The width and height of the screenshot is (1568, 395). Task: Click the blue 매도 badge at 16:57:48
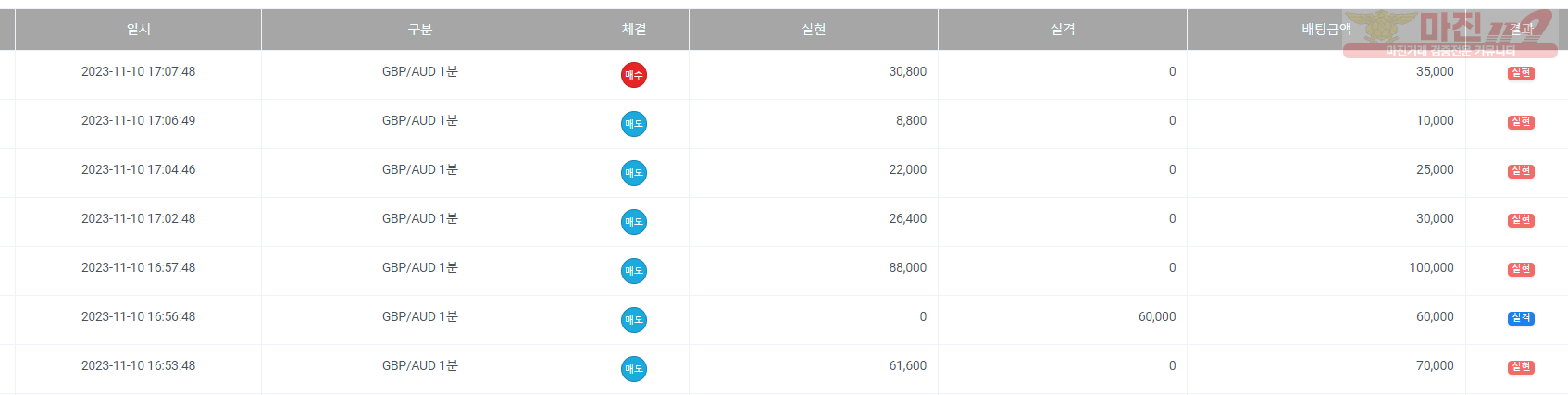click(x=634, y=271)
